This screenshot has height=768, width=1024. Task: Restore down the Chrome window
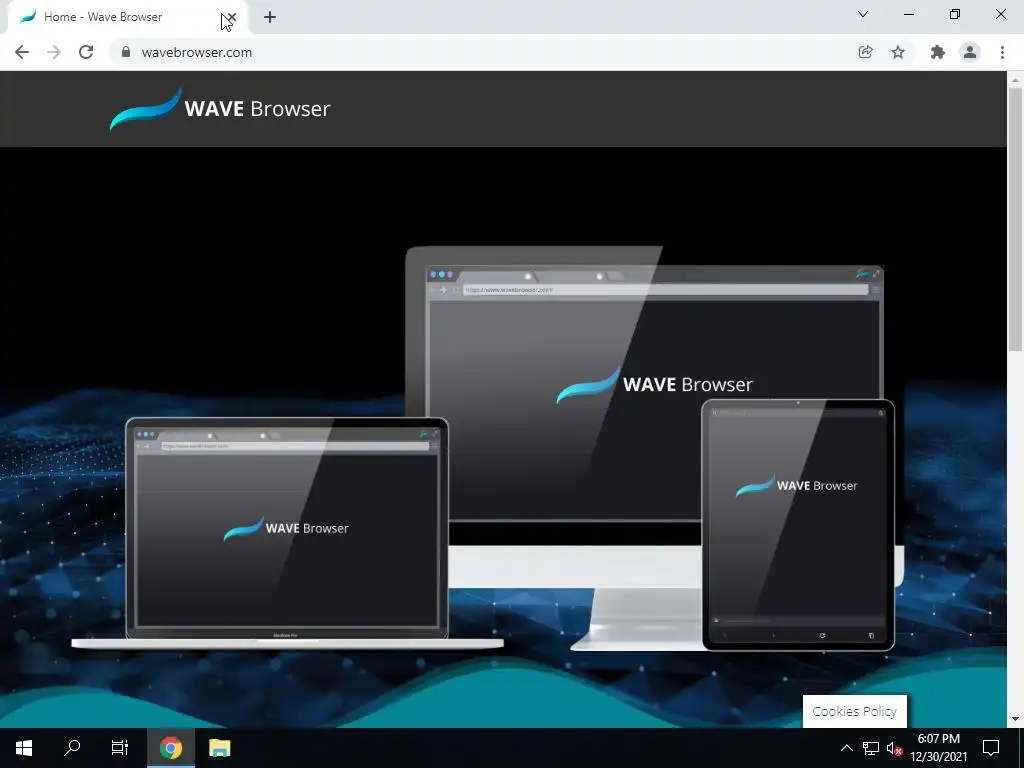pos(955,14)
